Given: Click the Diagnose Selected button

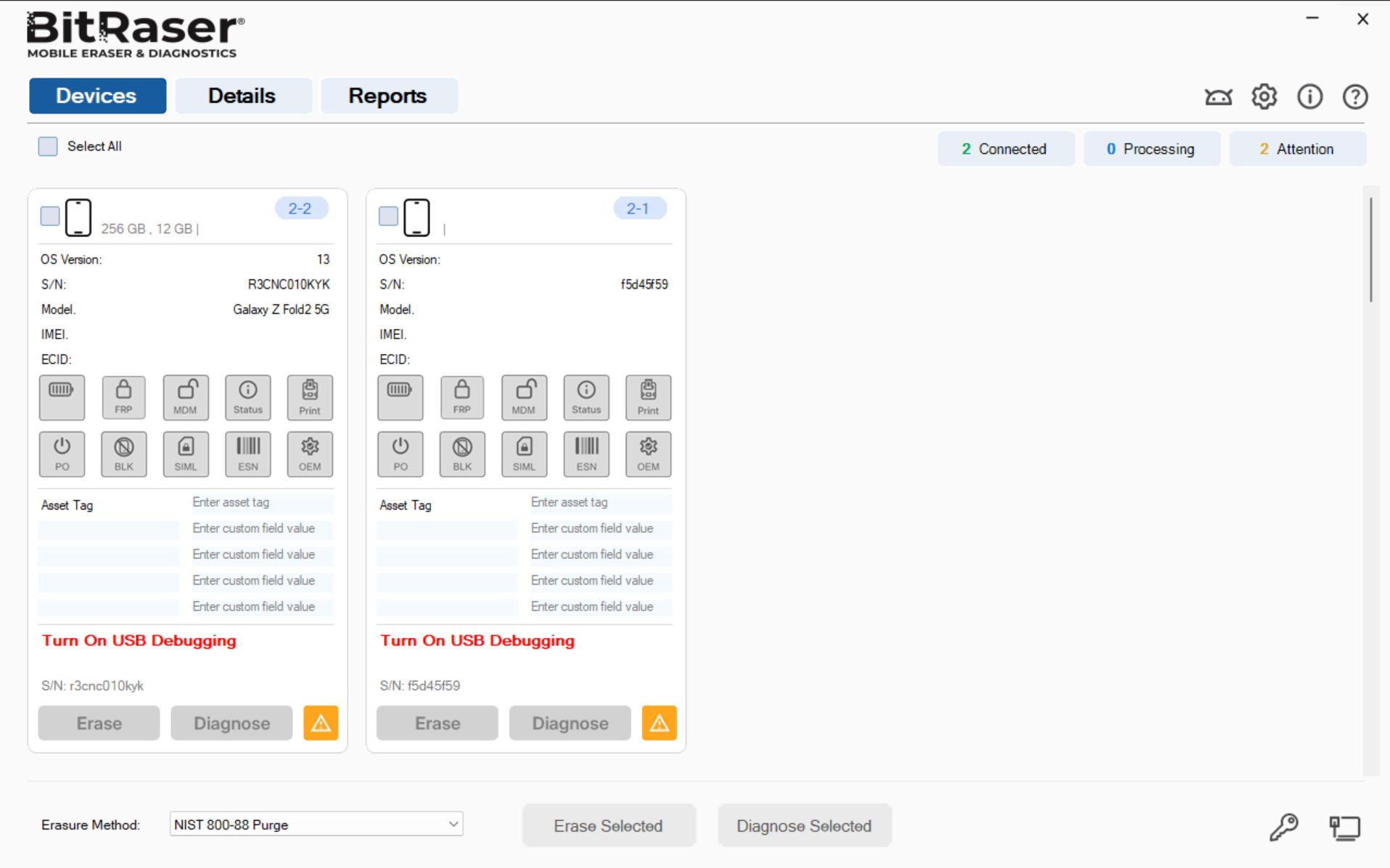Looking at the screenshot, I should pos(805,825).
